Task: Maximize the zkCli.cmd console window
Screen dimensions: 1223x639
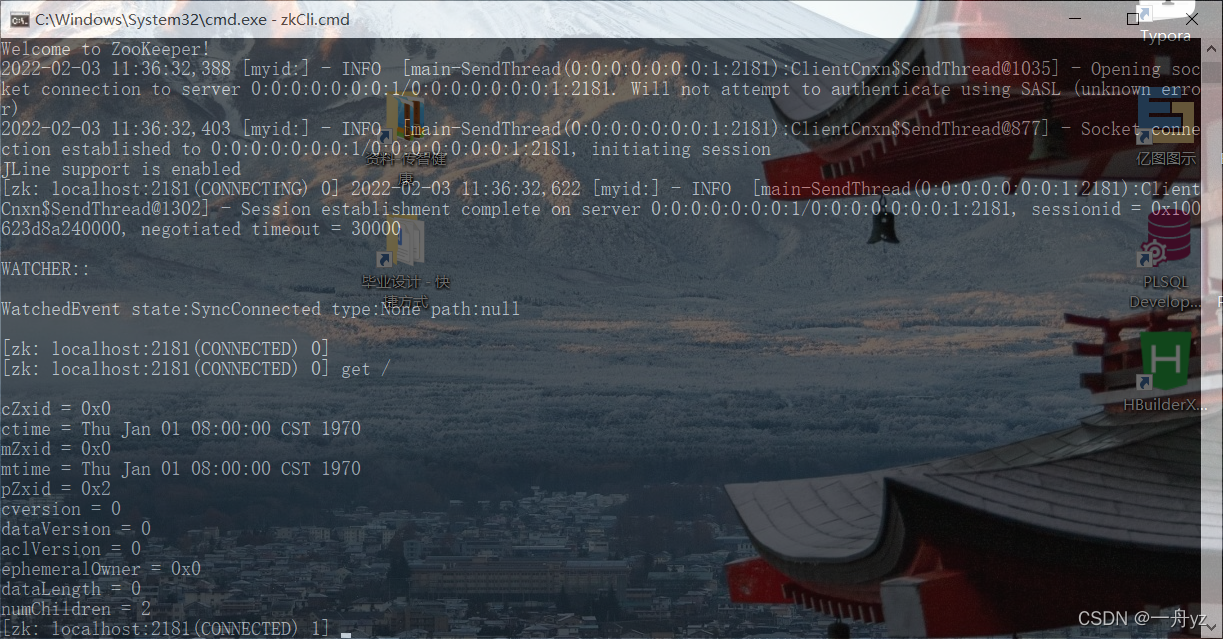Action: tap(1132, 19)
